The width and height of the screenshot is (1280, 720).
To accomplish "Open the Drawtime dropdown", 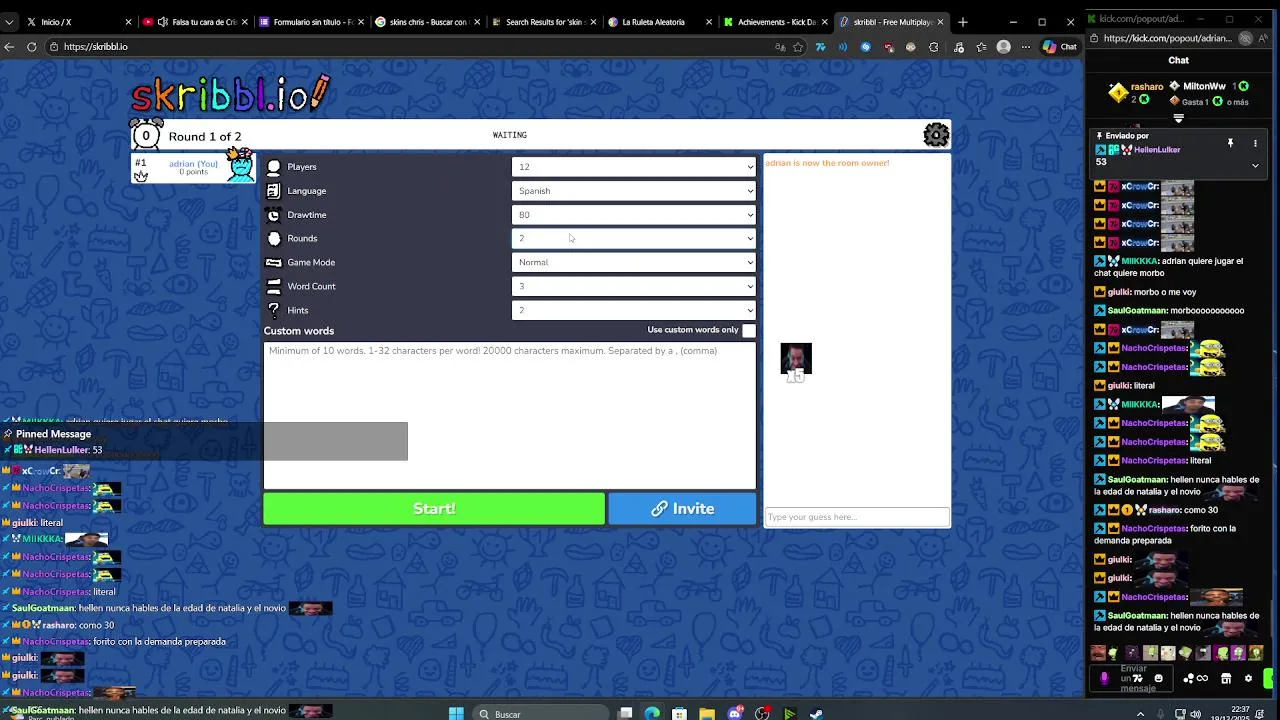I will pos(634,215).
